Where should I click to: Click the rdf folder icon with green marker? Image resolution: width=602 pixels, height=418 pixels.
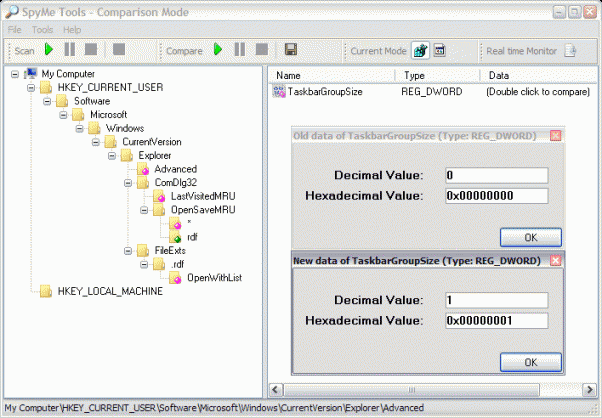[175, 237]
